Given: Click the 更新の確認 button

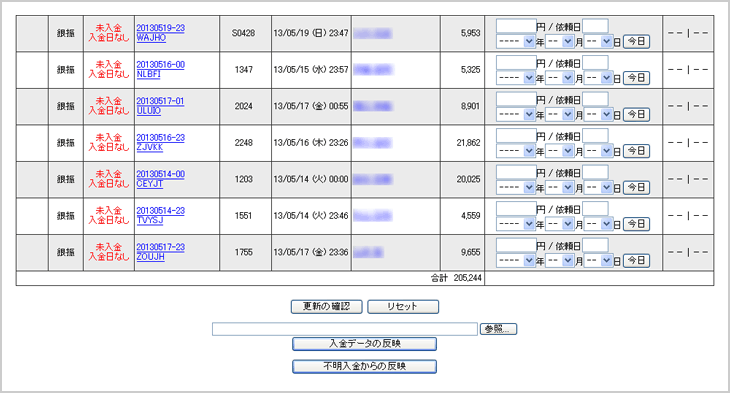Looking at the screenshot, I should [327, 306].
